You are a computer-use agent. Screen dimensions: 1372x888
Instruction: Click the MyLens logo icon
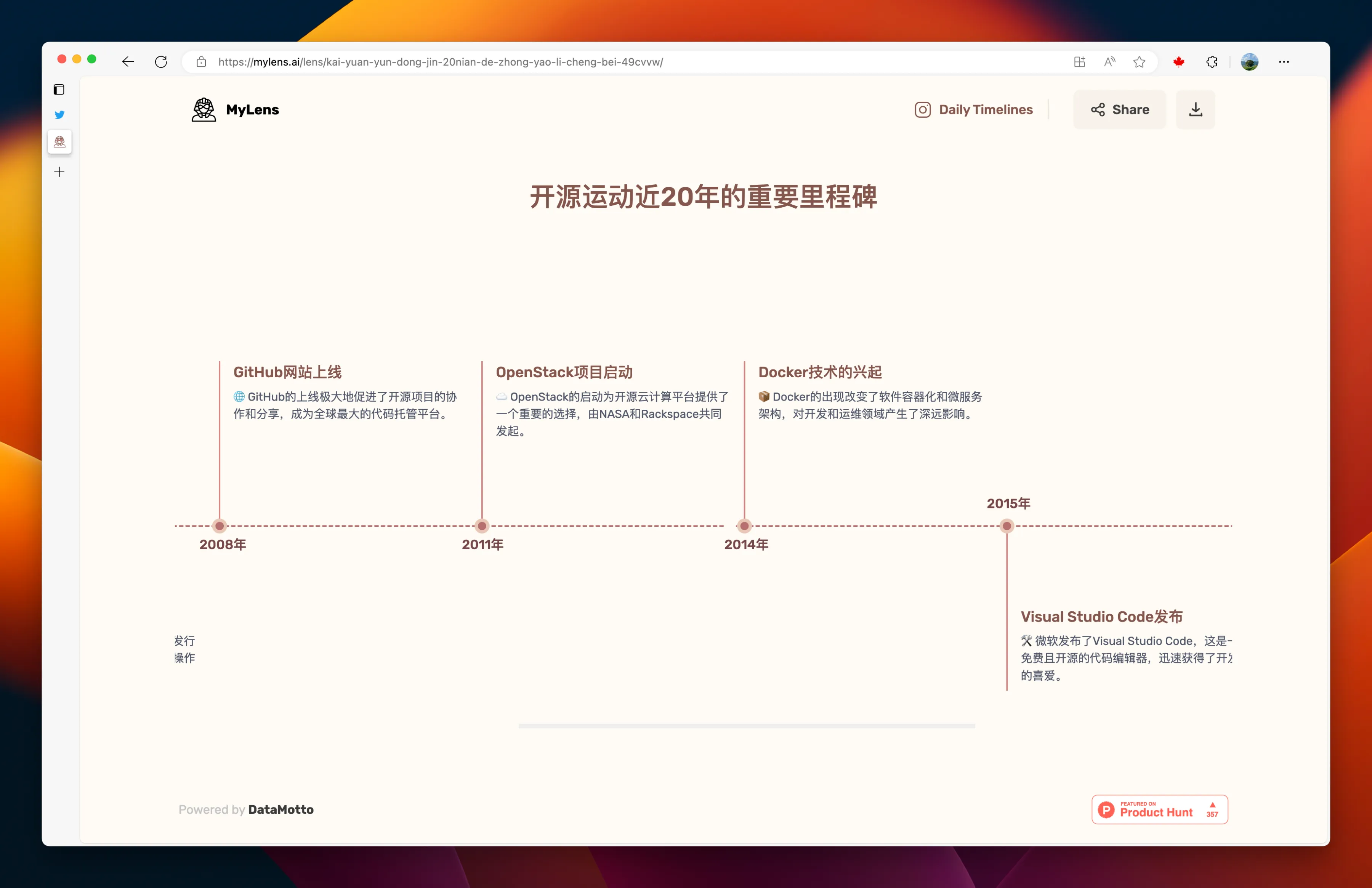point(204,109)
